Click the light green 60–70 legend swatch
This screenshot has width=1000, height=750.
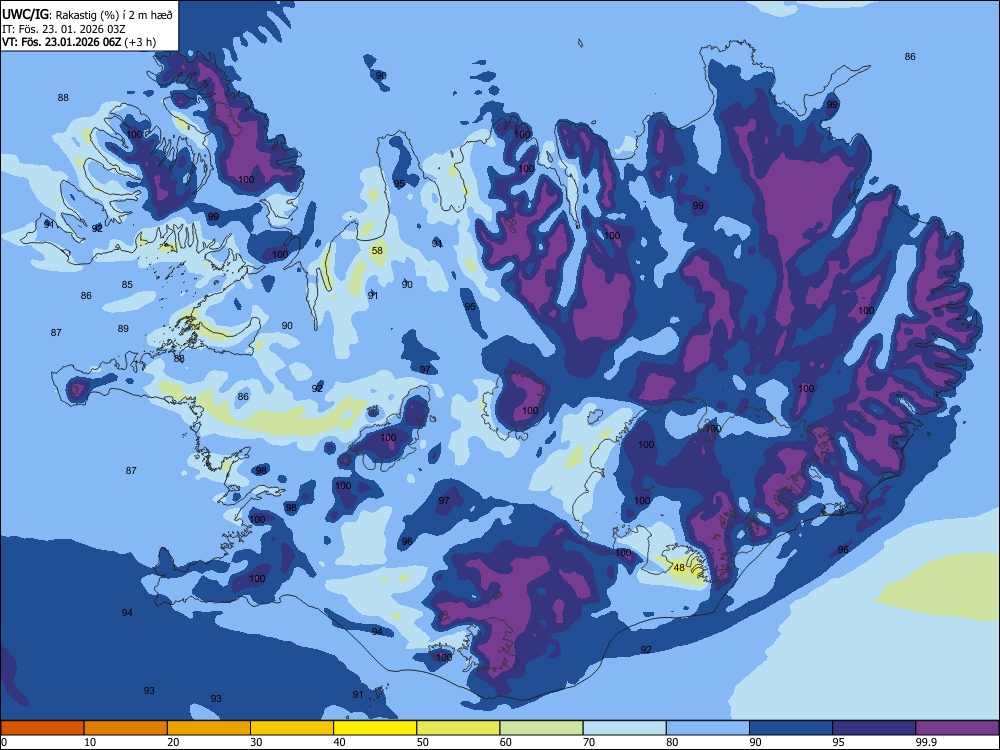[541, 728]
